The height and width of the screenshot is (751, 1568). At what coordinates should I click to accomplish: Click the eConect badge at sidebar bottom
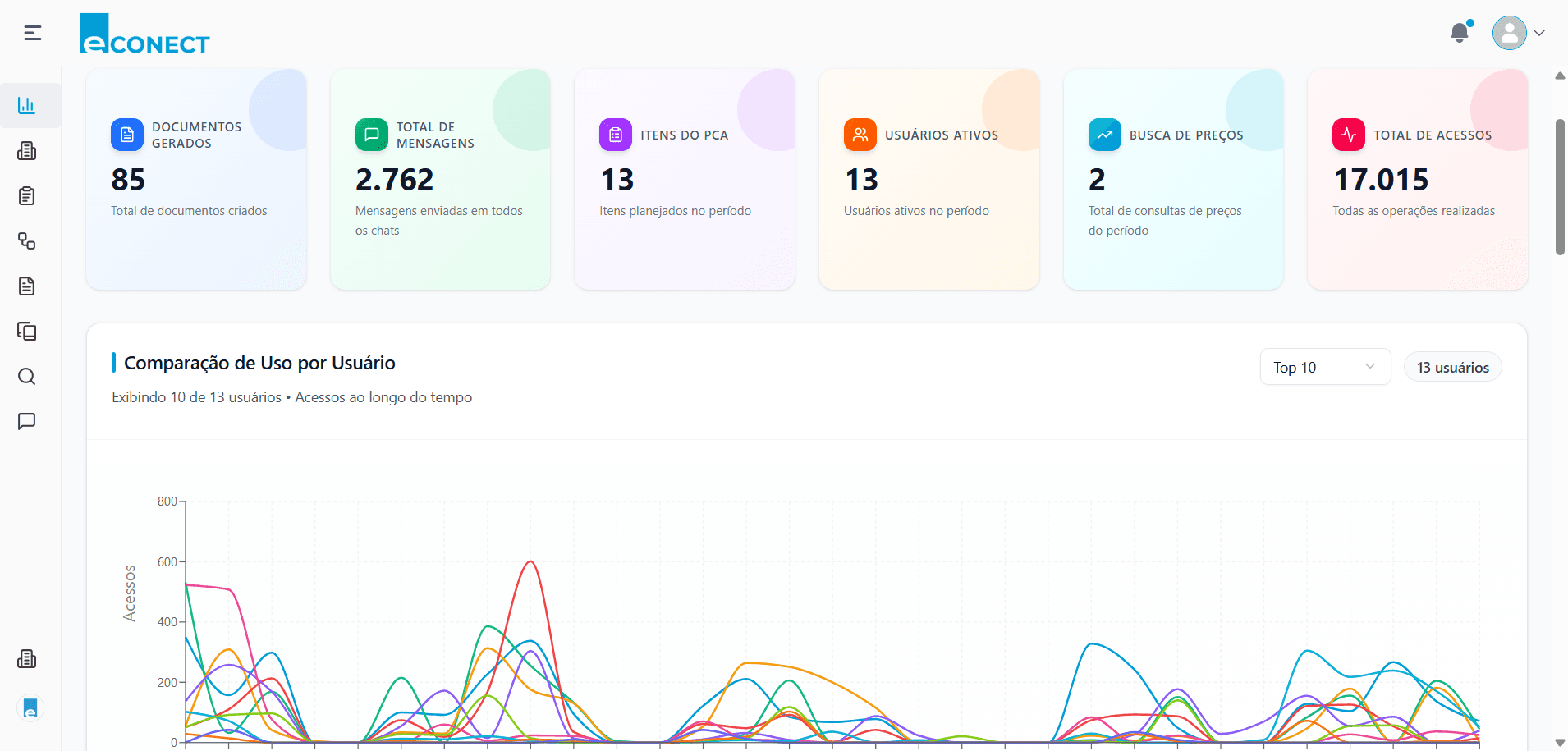coord(30,708)
